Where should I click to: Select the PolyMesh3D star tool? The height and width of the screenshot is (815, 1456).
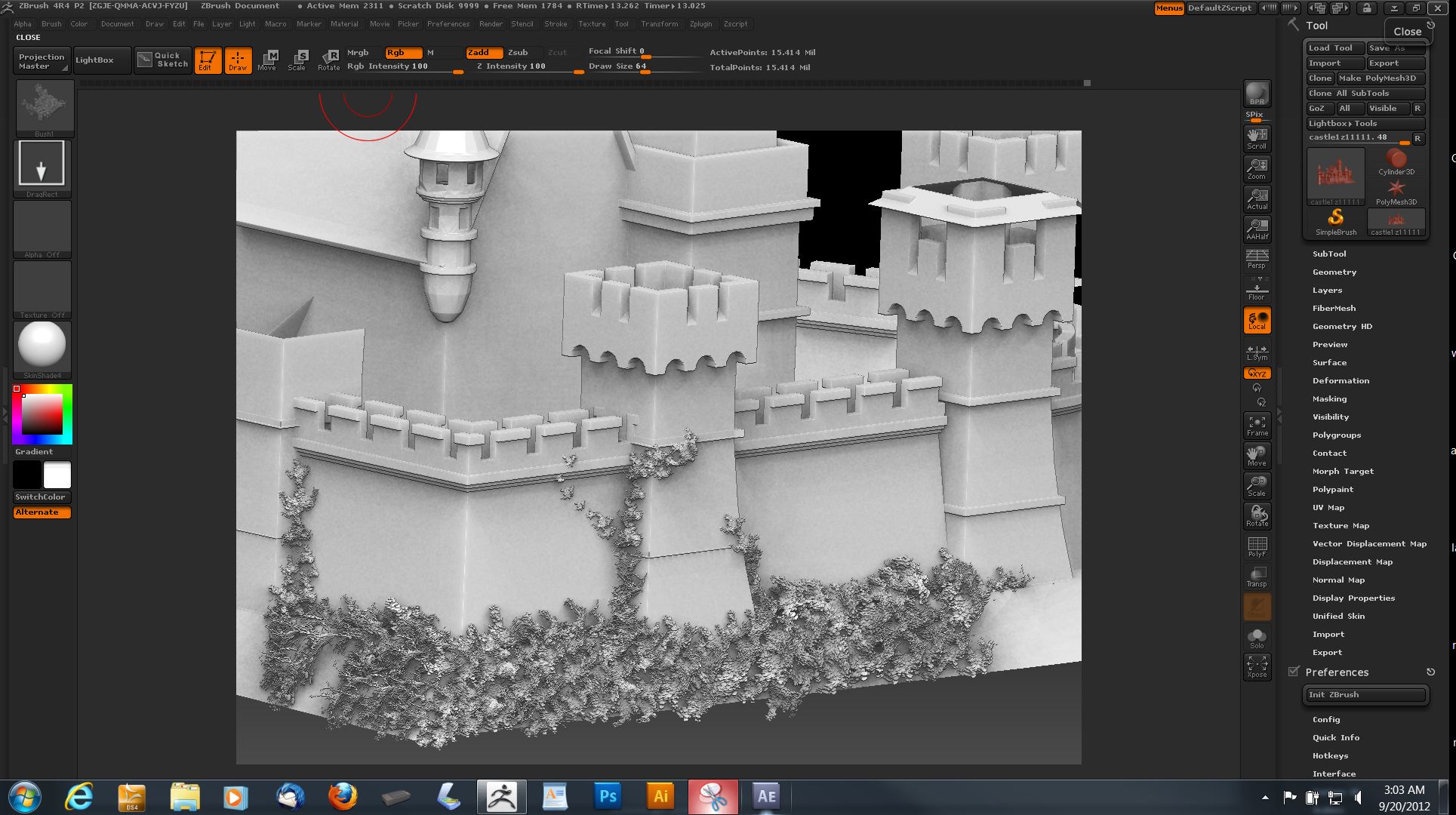(x=1396, y=192)
